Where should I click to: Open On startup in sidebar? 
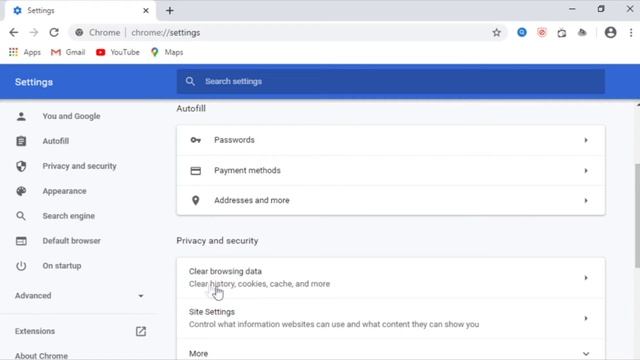pyautogui.click(x=62, y=266)
